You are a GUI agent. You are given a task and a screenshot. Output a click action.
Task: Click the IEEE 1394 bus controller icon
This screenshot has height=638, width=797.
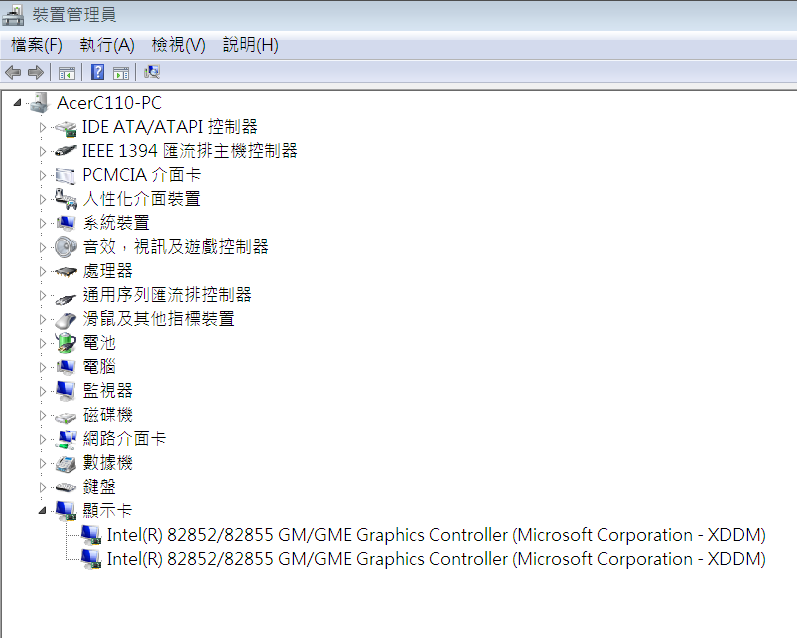point(66,150)
